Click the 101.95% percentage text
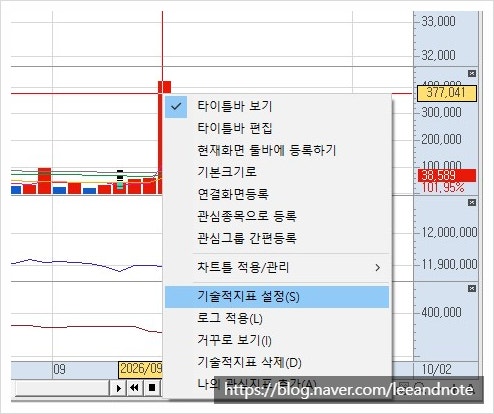Viewport: 494px width, 414px height. point(443,188)
